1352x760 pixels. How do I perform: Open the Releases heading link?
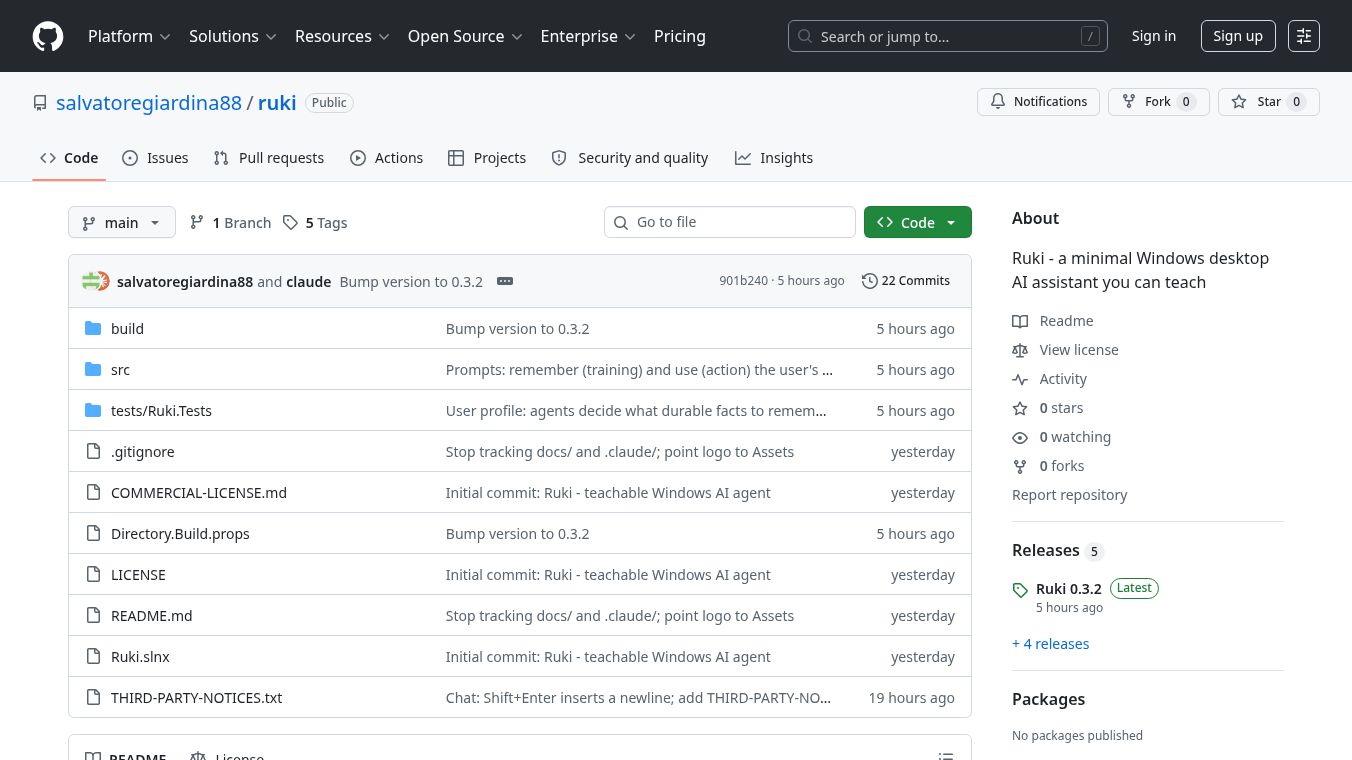pyautogui.click(x=1046, y=550)
